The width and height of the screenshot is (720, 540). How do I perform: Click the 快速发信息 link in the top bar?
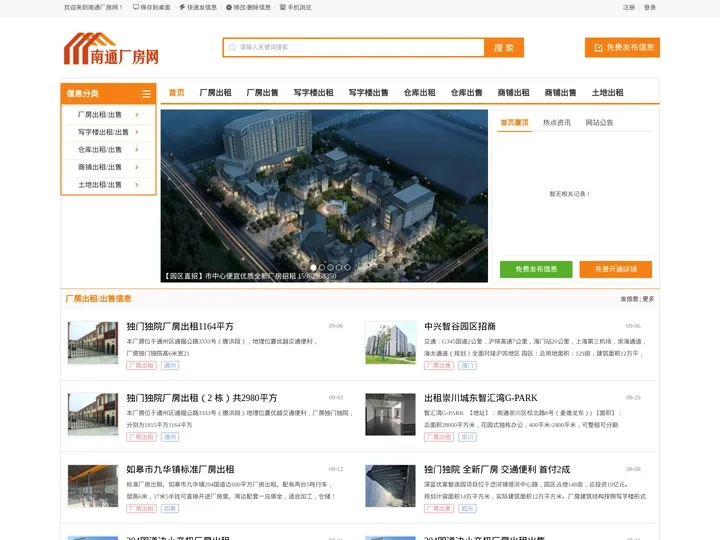198,7
